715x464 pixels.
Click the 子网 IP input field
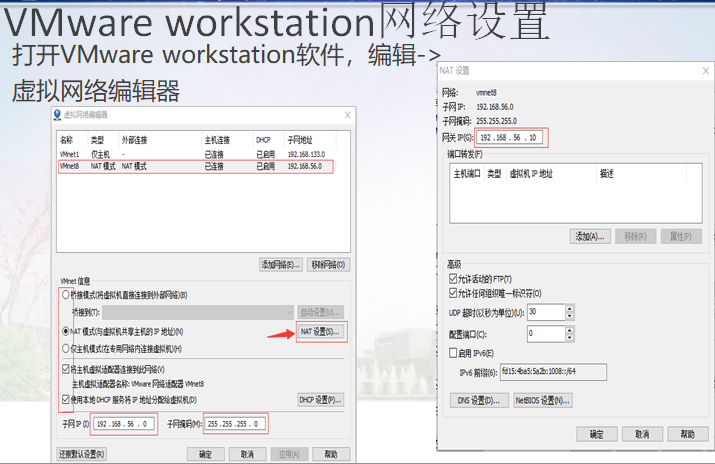124,424
